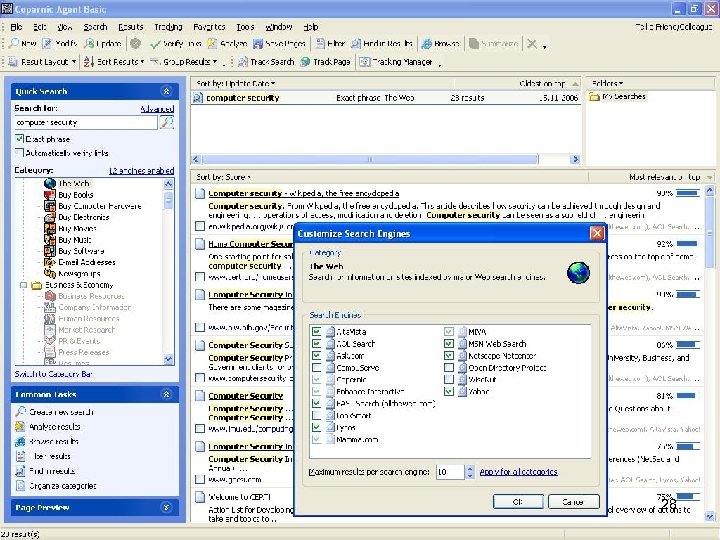Enable the CompuServe search engine checkbox
Viewport: 720px width, 540px height.
click(317, 368)
